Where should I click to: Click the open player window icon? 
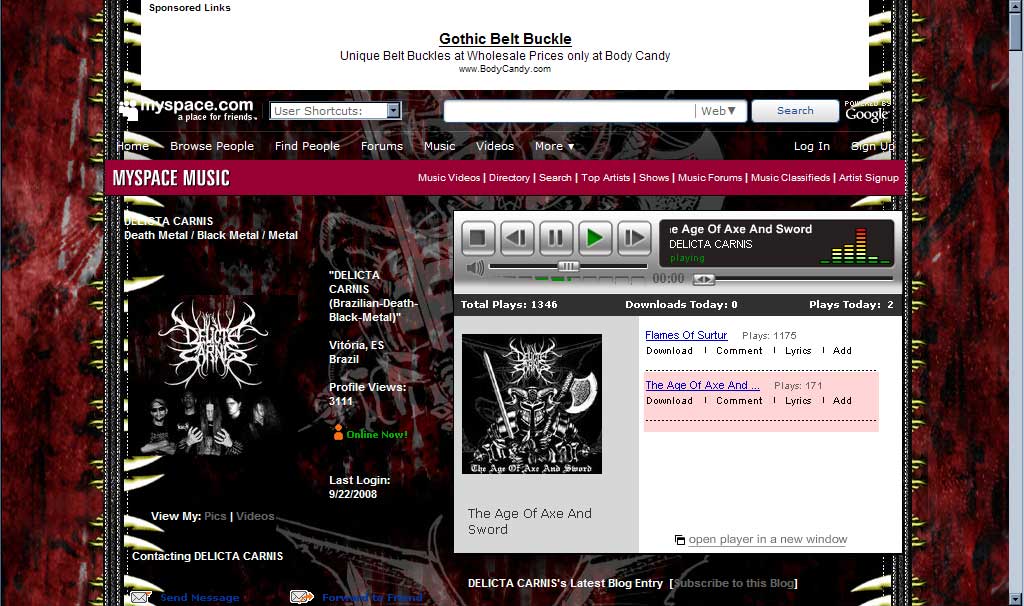click(x=680, y=539)
